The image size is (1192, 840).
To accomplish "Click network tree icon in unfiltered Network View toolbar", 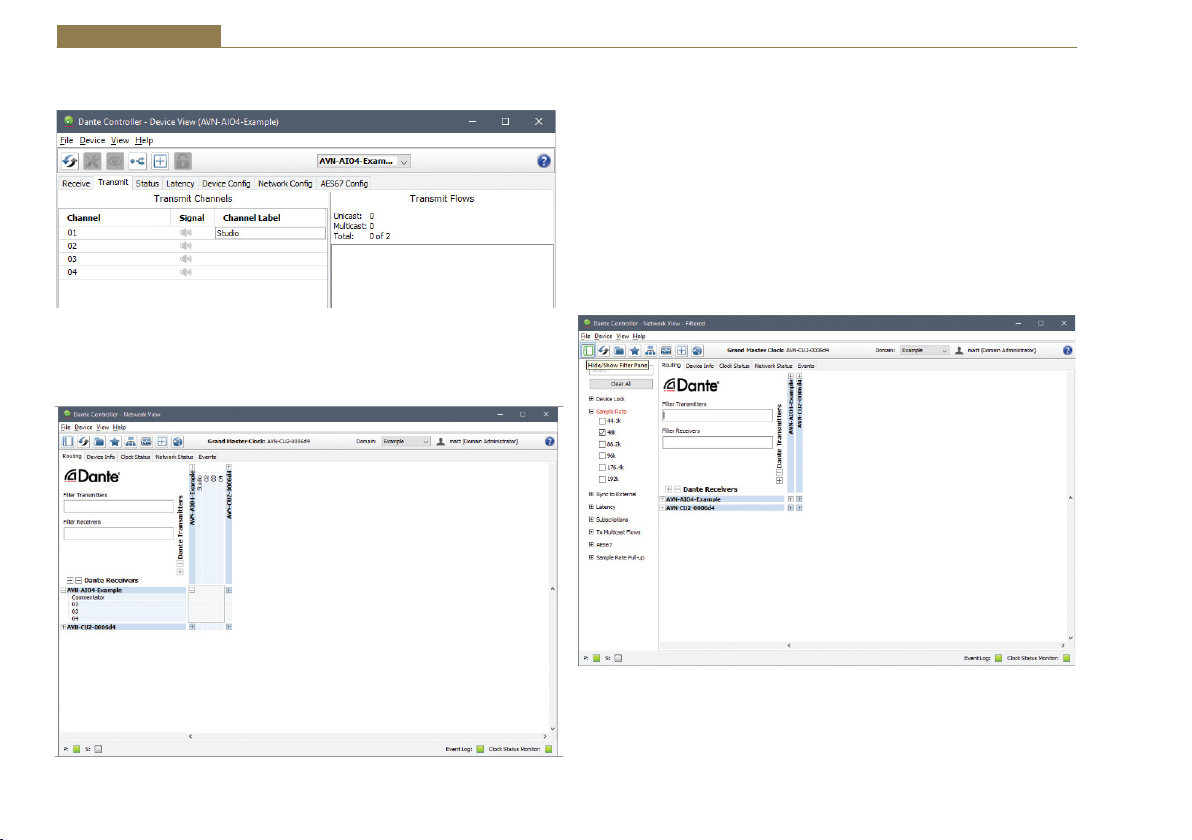I will coord(131,442).
